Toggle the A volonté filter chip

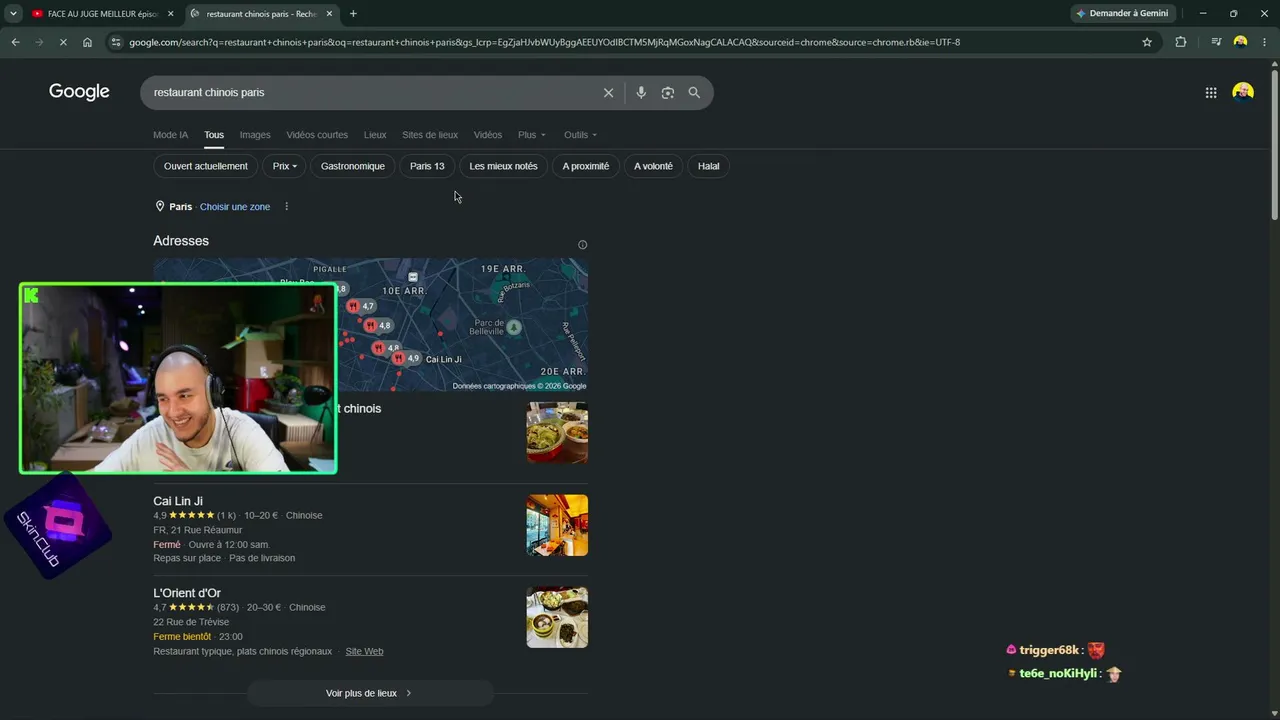coord(653,166)
